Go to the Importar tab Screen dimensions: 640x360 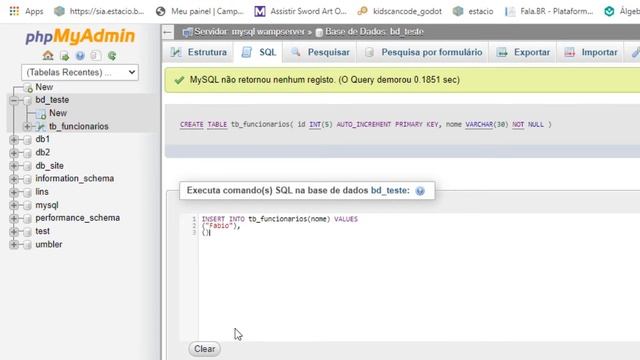tap(590, 52)
